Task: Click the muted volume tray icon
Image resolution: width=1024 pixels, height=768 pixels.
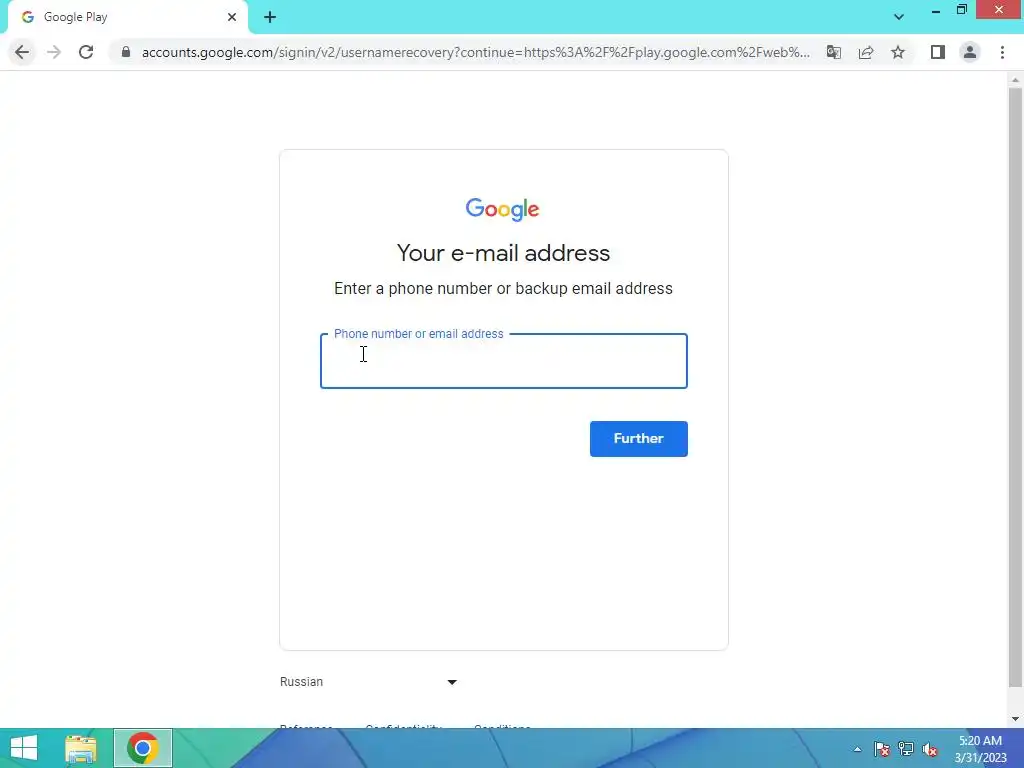Action: pyautogui.click(x=930, y=749)
